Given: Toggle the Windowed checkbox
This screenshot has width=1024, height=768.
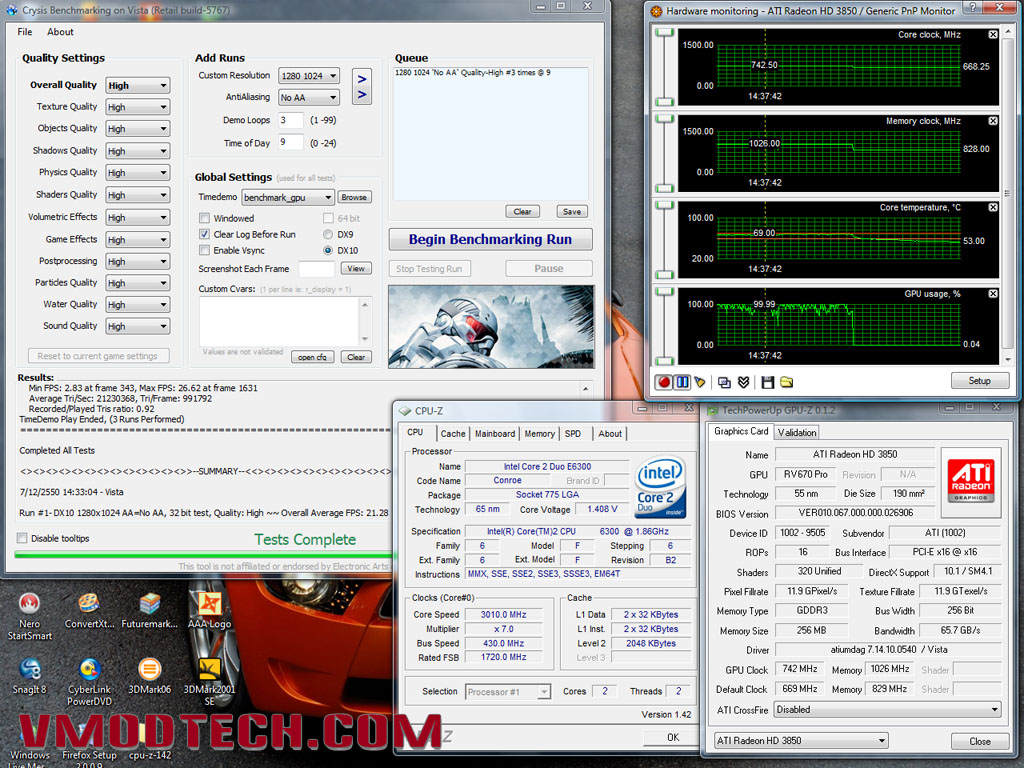Looking at the screenshot, I should click(x=204, y=218).
